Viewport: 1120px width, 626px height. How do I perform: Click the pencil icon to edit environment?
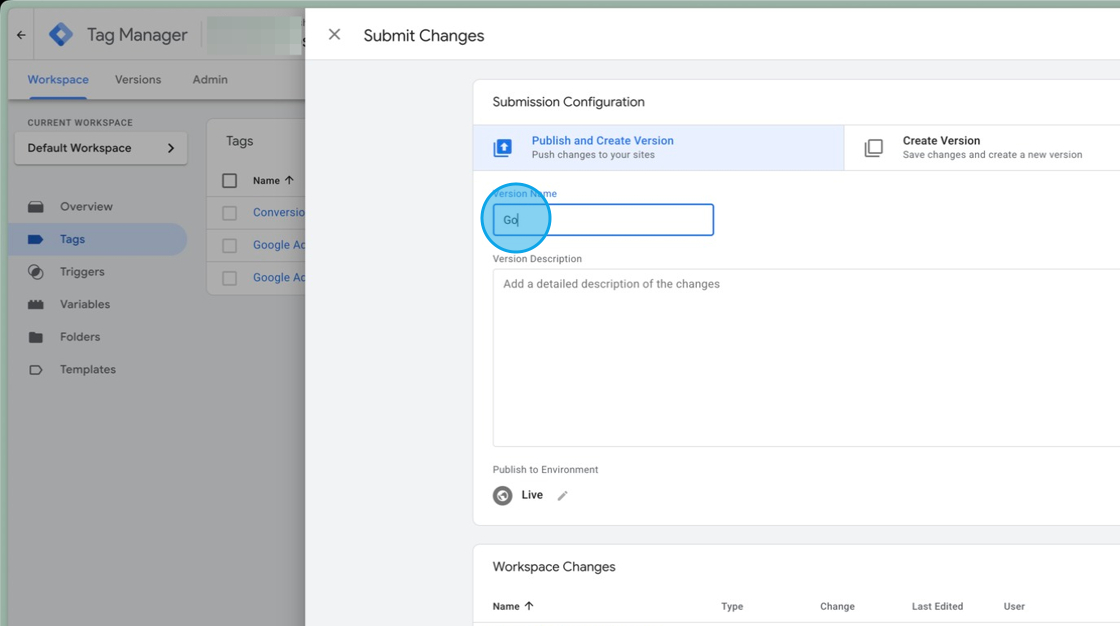click(x=562, y=495)
